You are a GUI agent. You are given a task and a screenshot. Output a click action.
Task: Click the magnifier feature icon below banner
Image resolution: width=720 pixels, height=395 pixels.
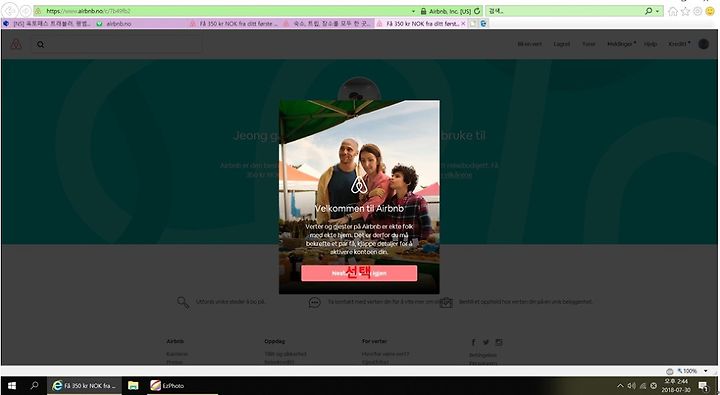pyautogui.click(x=183, y=302)
